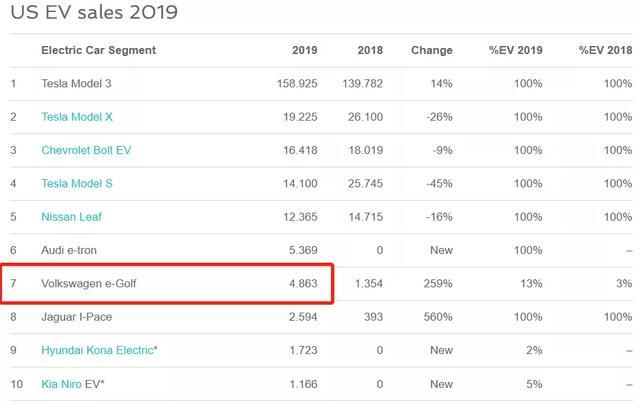Click the '%EV 2019' column header

pos(516,50)
